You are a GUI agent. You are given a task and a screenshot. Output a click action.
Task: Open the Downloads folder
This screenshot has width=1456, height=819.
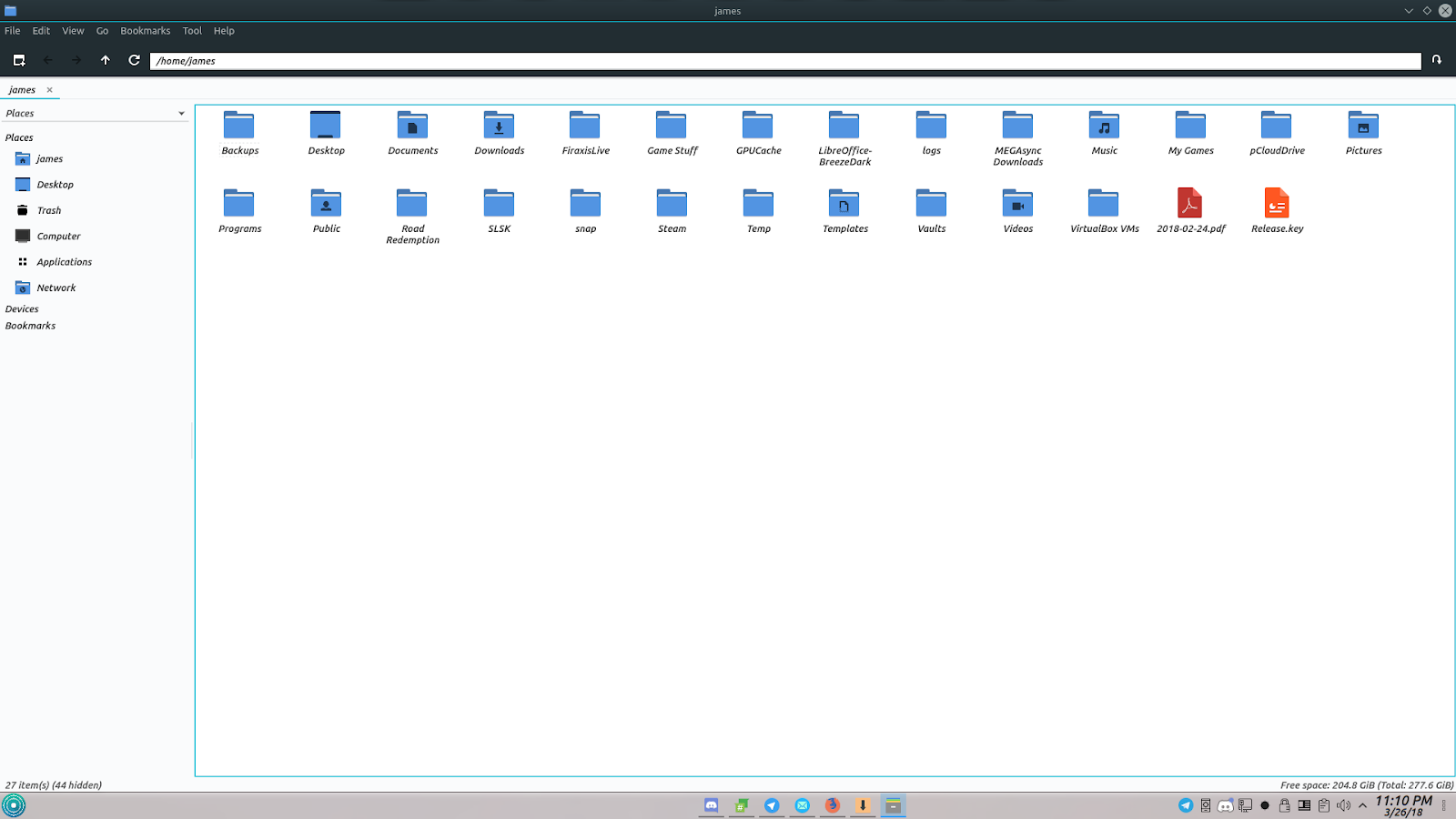[499, 132]
